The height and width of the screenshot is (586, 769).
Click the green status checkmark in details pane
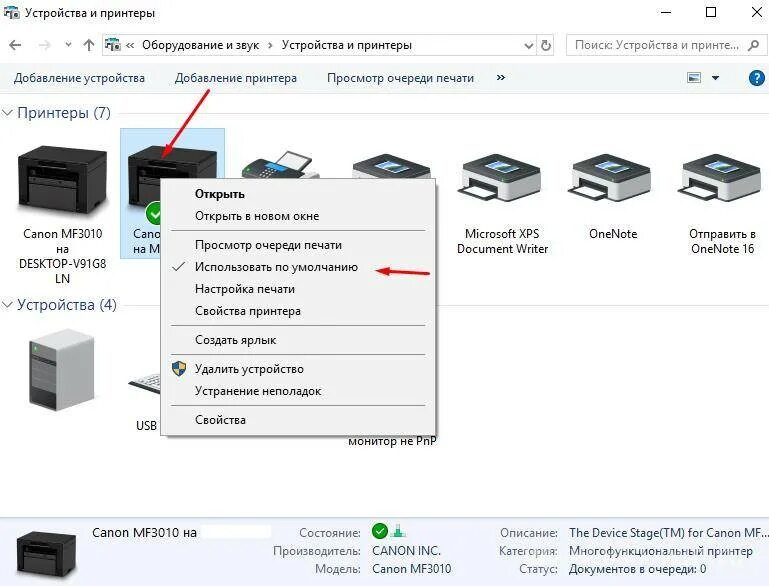pyautogui.click(x=380, y=531)
